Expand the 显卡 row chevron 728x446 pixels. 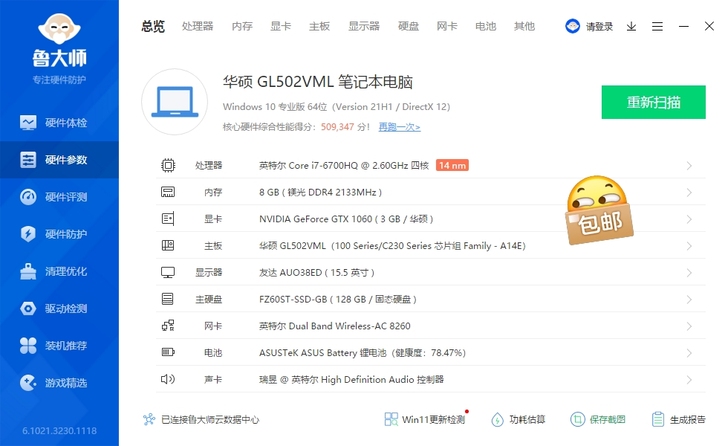click(x=689, y=219)
